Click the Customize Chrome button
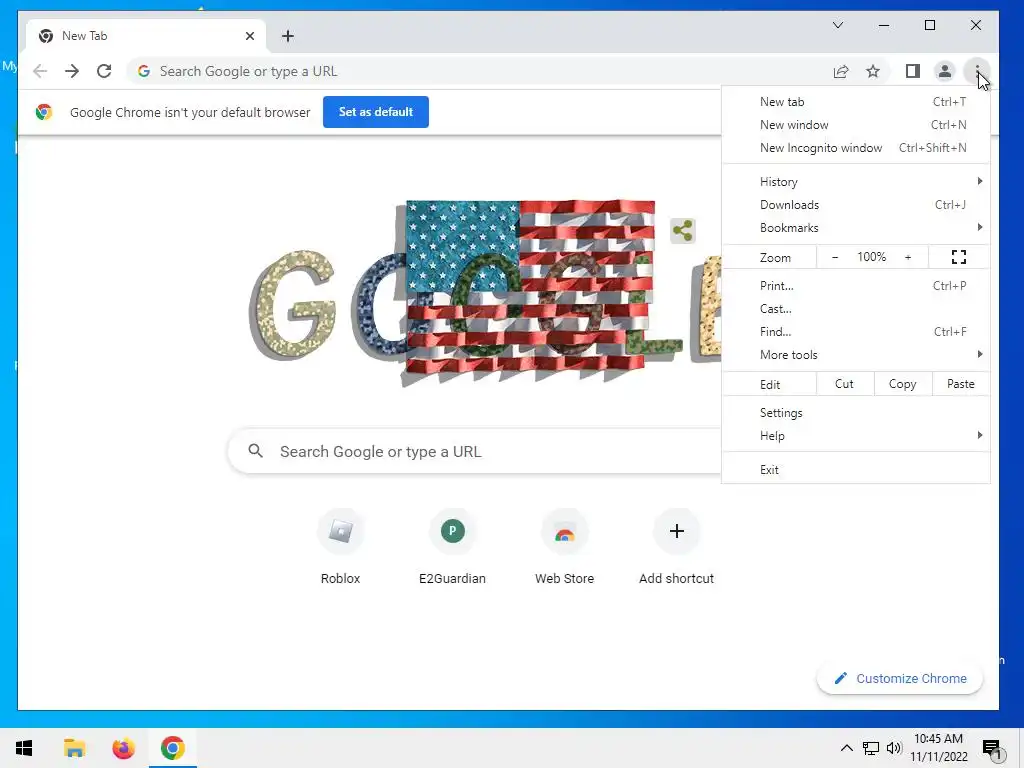 (x=900, y=679)
